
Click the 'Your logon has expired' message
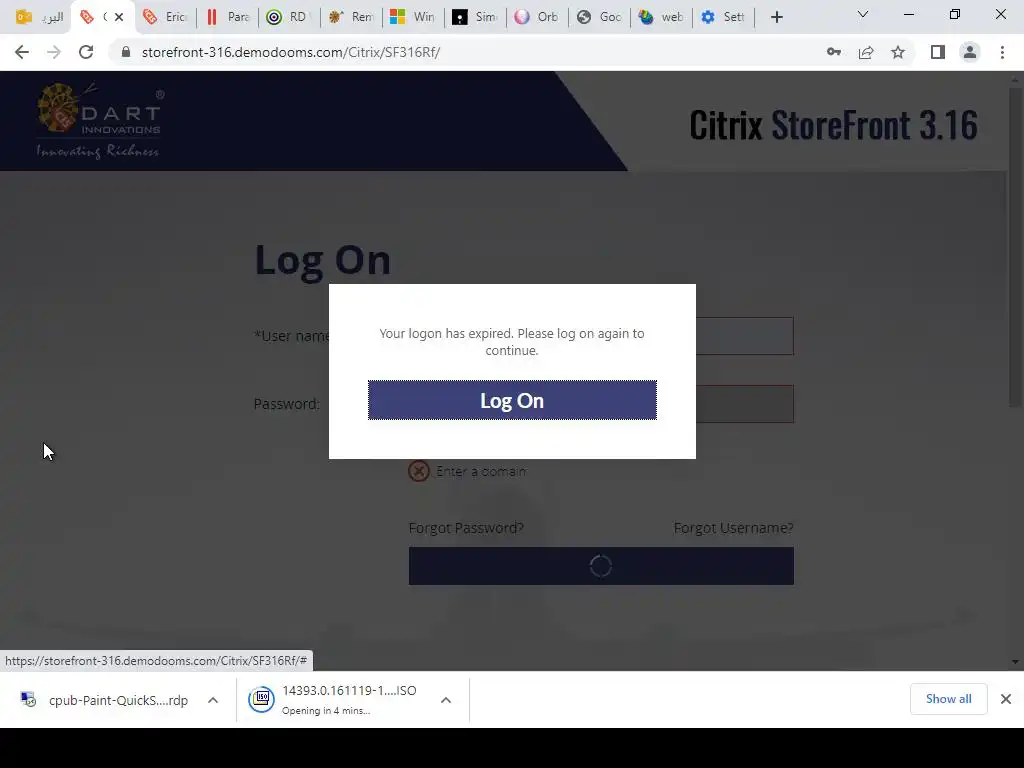tap(512, 342)
